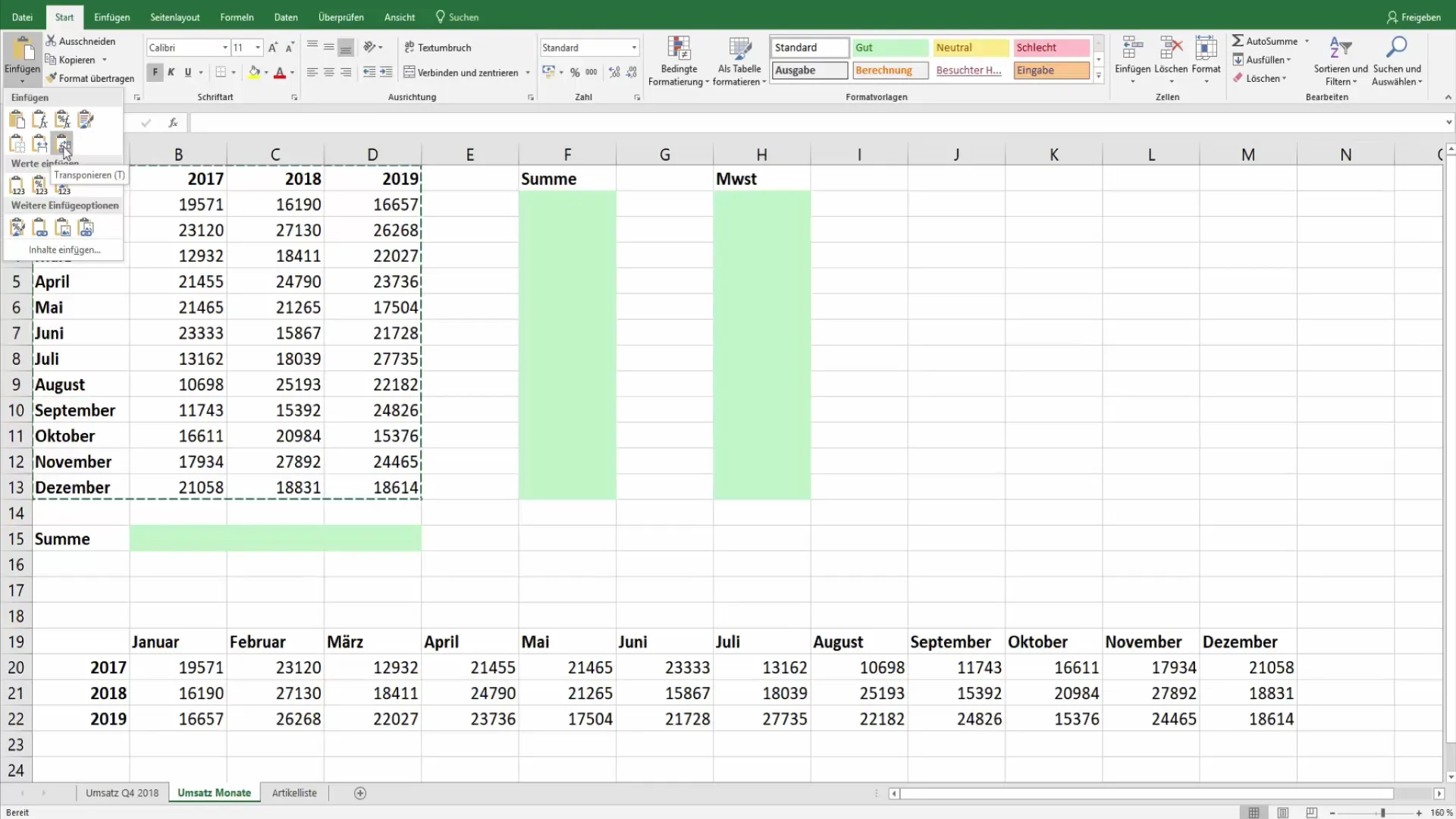The width and height of the screenshot is (1456, 819).
Task: Decrease indent in alignment group
Action: click(369, 72)
